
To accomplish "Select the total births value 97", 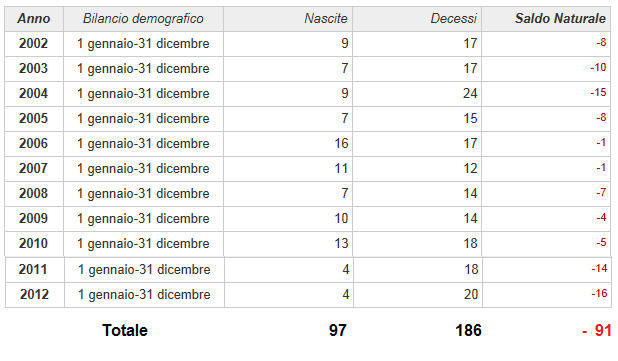I will (x=338, y=330).
